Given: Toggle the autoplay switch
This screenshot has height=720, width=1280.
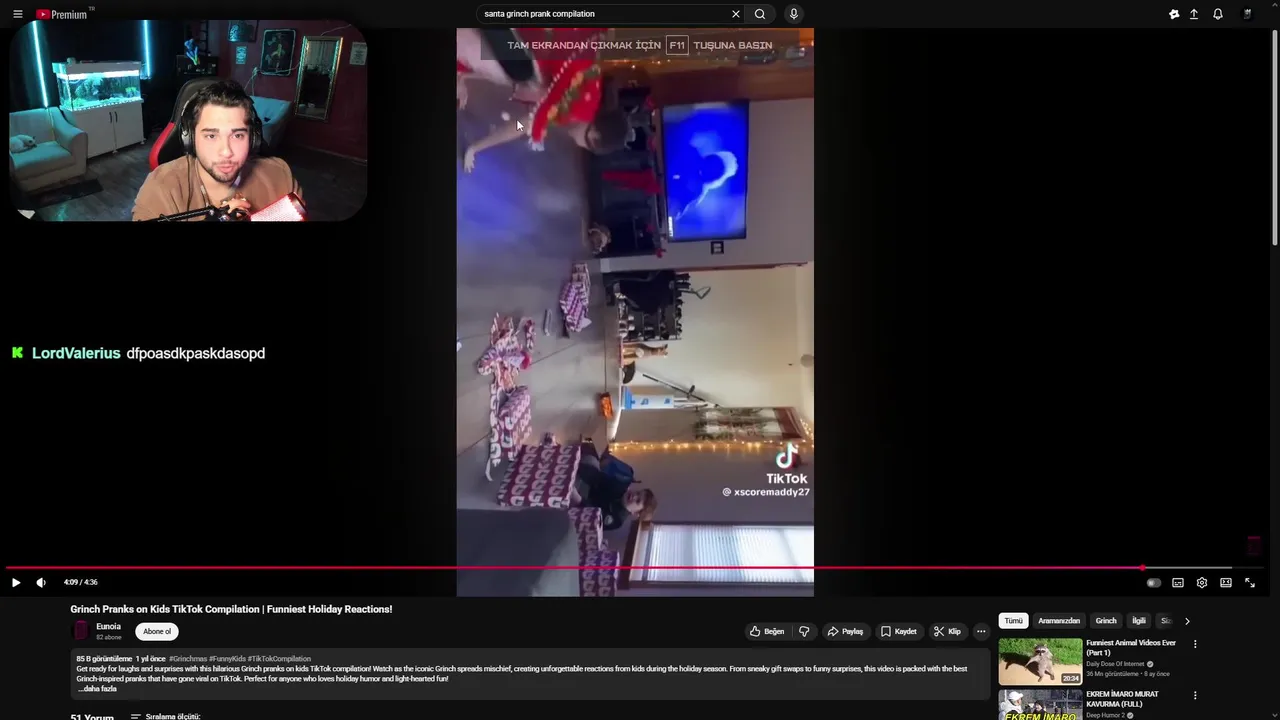Looking at the screenshot, I should pyautogui.click(x=1153, y=582).
